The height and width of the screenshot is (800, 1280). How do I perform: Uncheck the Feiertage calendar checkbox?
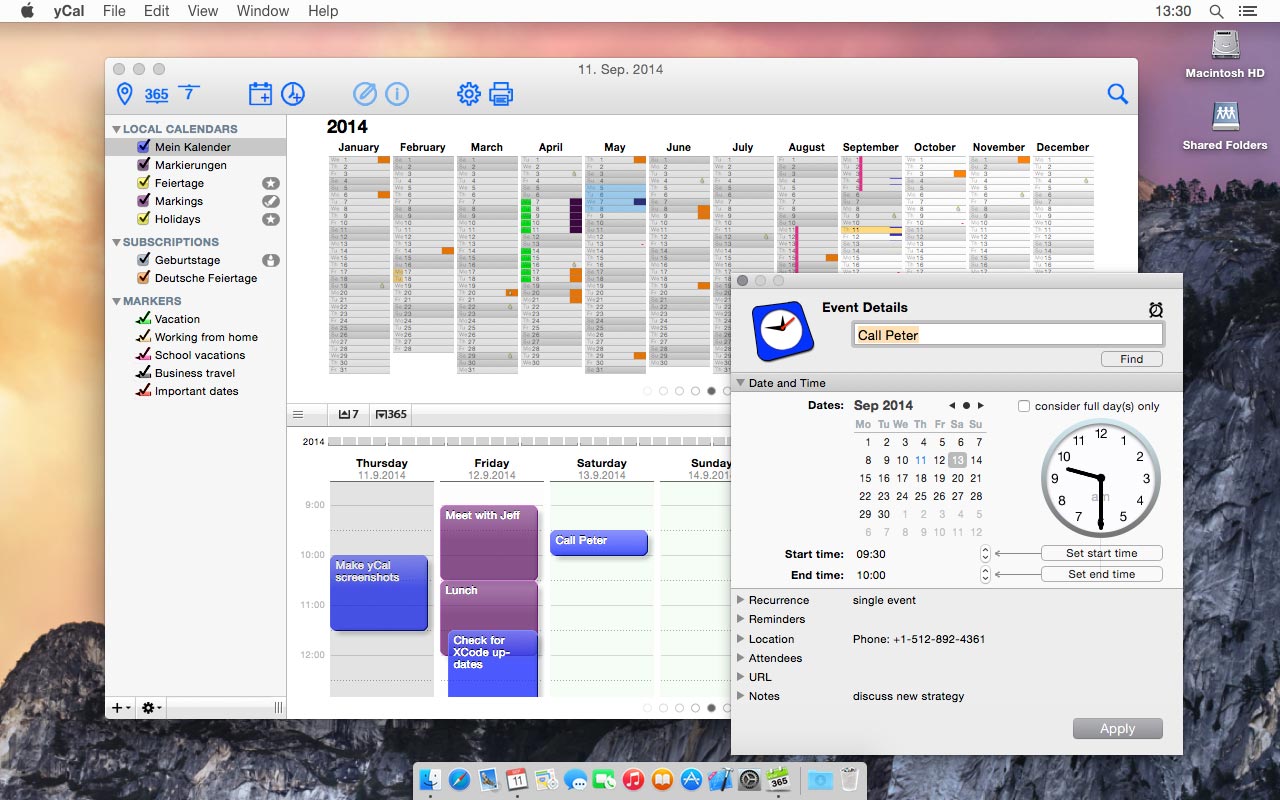coord(144,183)
